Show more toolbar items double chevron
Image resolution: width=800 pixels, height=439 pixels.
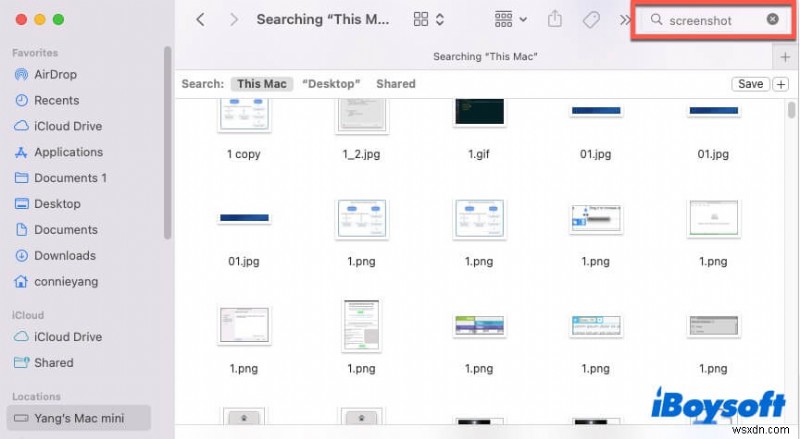pos(624,20)
